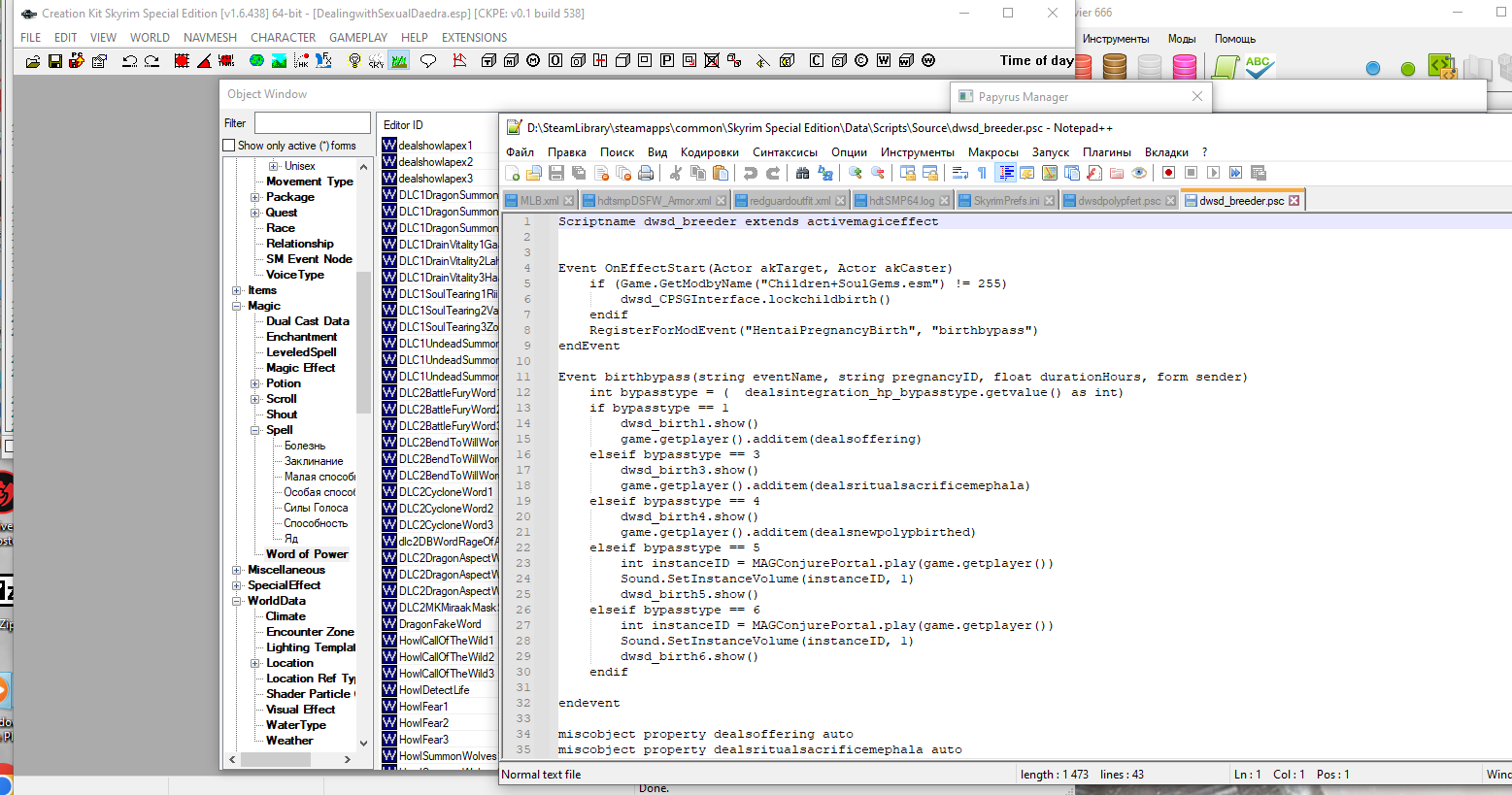Show all characters in Notepad++ toolbar
The width and height of the screenshot is (1512, 795).
[983, 173]
